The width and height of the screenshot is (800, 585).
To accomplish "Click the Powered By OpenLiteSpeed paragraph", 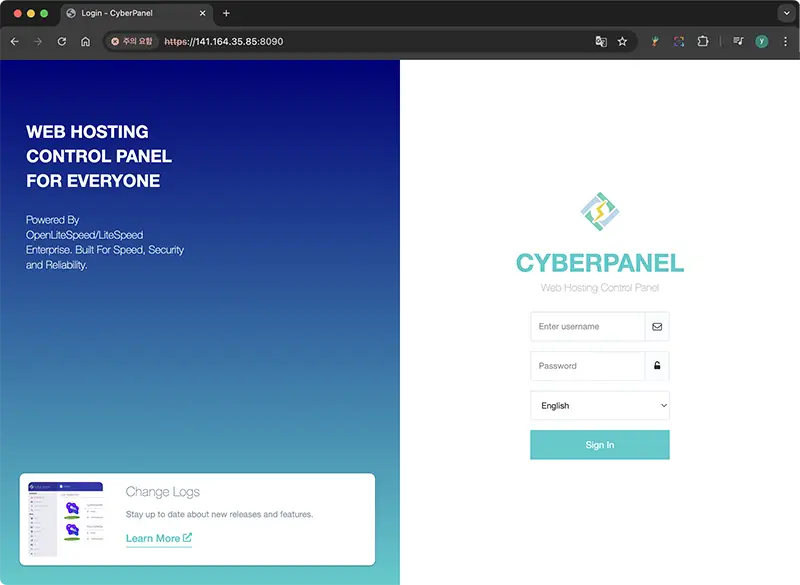I will 105,242.
